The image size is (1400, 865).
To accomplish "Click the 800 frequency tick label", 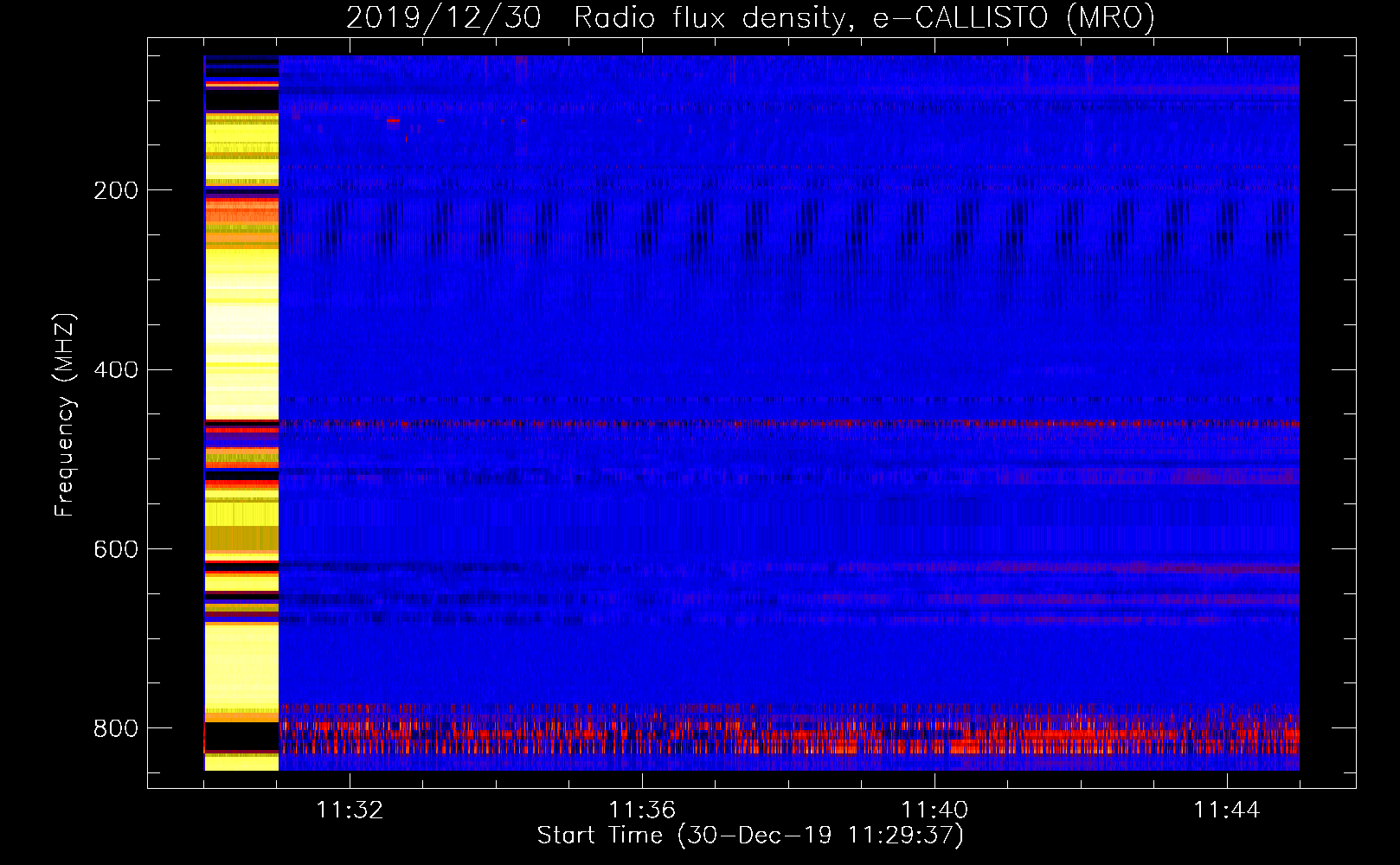I will click(x=116, y=728).
